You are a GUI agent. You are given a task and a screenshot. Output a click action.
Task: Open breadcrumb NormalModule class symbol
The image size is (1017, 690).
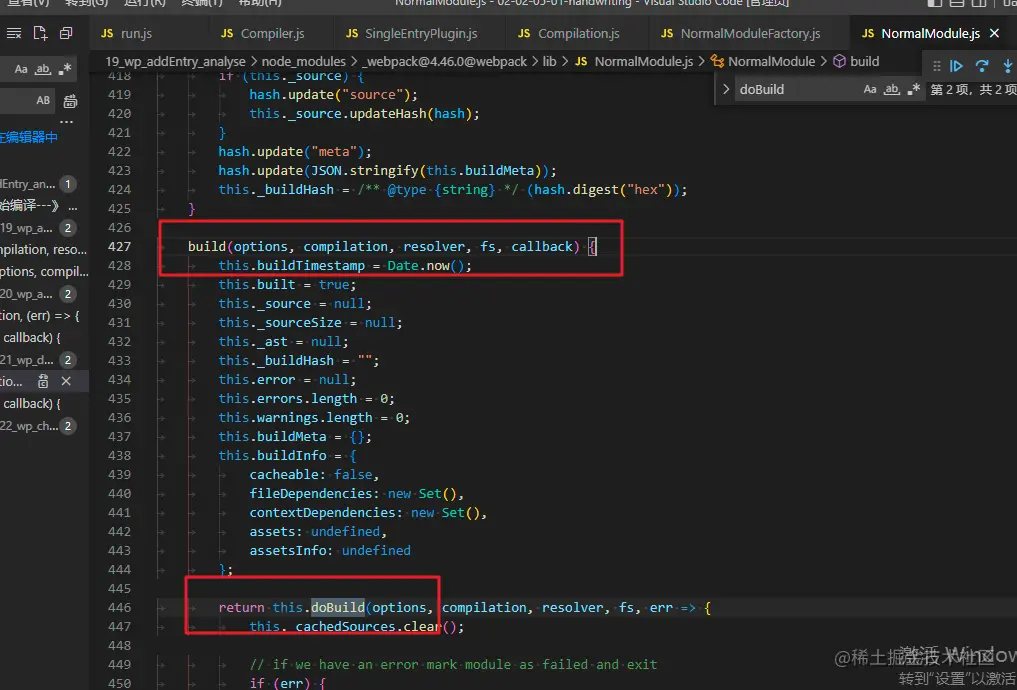point(763,62)
